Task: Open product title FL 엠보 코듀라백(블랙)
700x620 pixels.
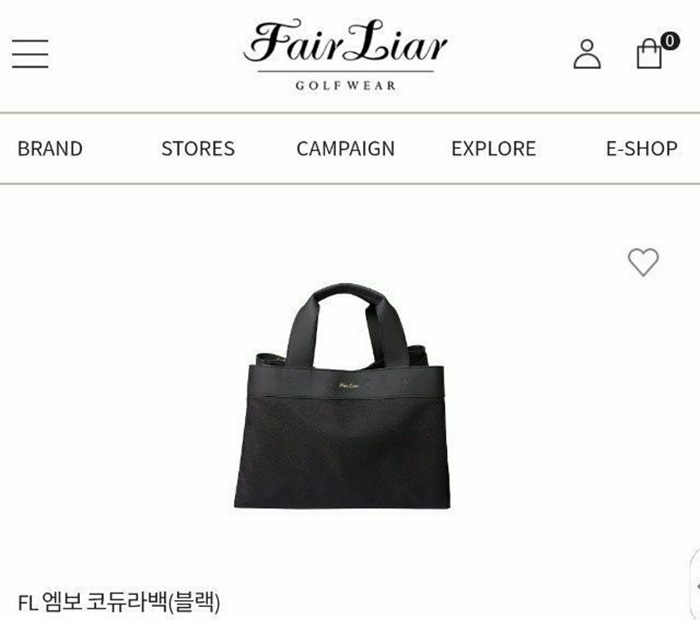Action: click(x=119, y=602)
